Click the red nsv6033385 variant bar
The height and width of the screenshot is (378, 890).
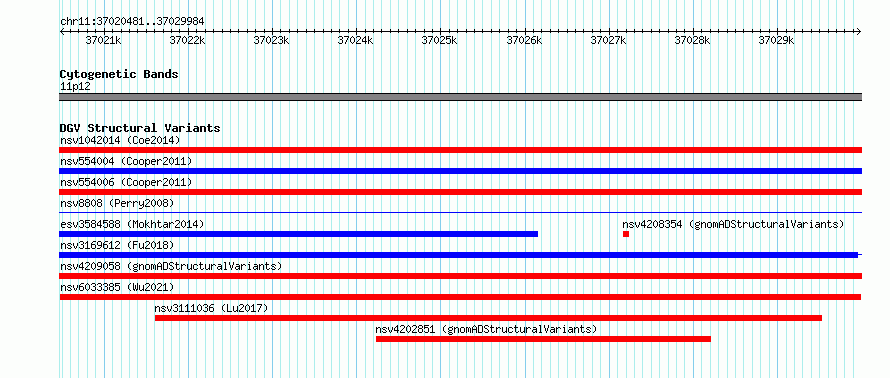(460, 297)
